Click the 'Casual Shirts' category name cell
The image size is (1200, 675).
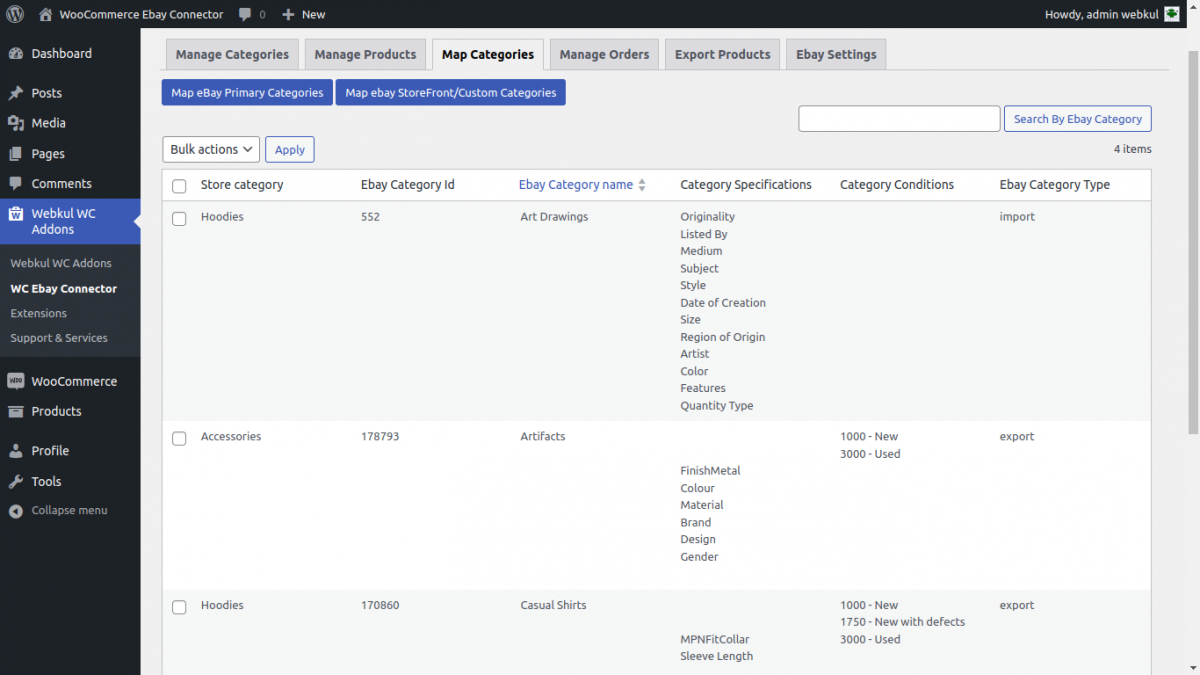coord(553,605)
